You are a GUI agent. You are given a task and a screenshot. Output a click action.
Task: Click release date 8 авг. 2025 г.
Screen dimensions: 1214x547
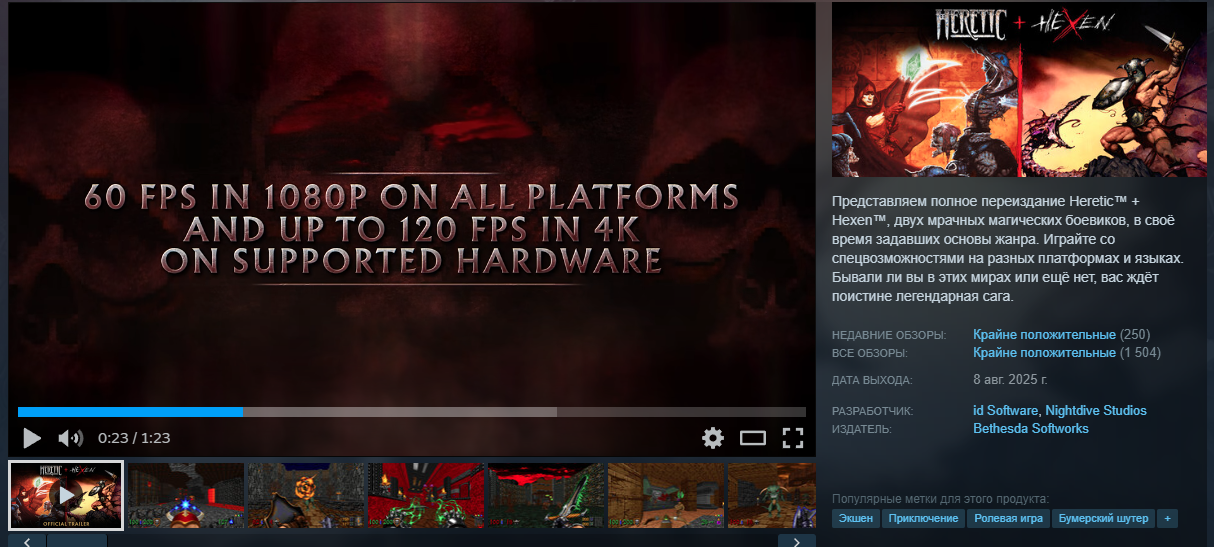(x=1010, y=380)
